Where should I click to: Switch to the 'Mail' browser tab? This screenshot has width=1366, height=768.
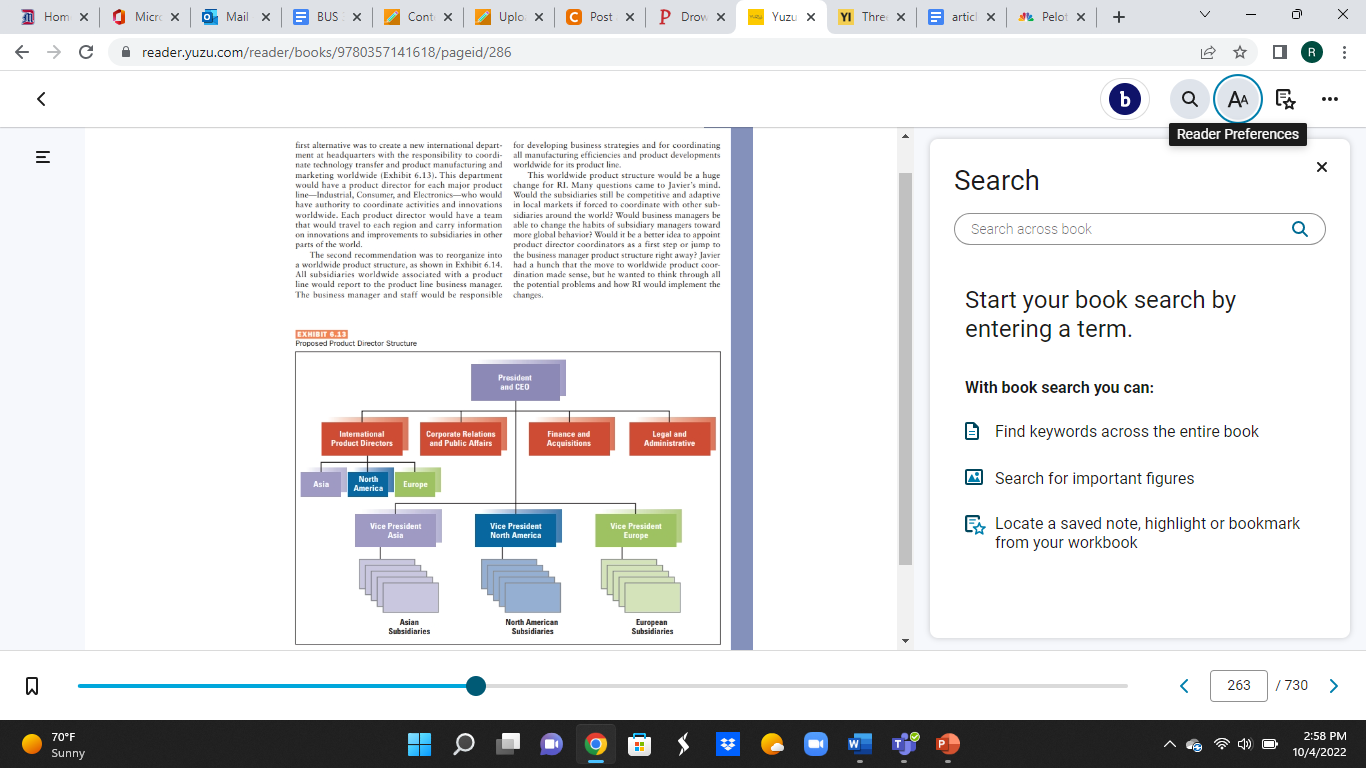tap(237, 17)
